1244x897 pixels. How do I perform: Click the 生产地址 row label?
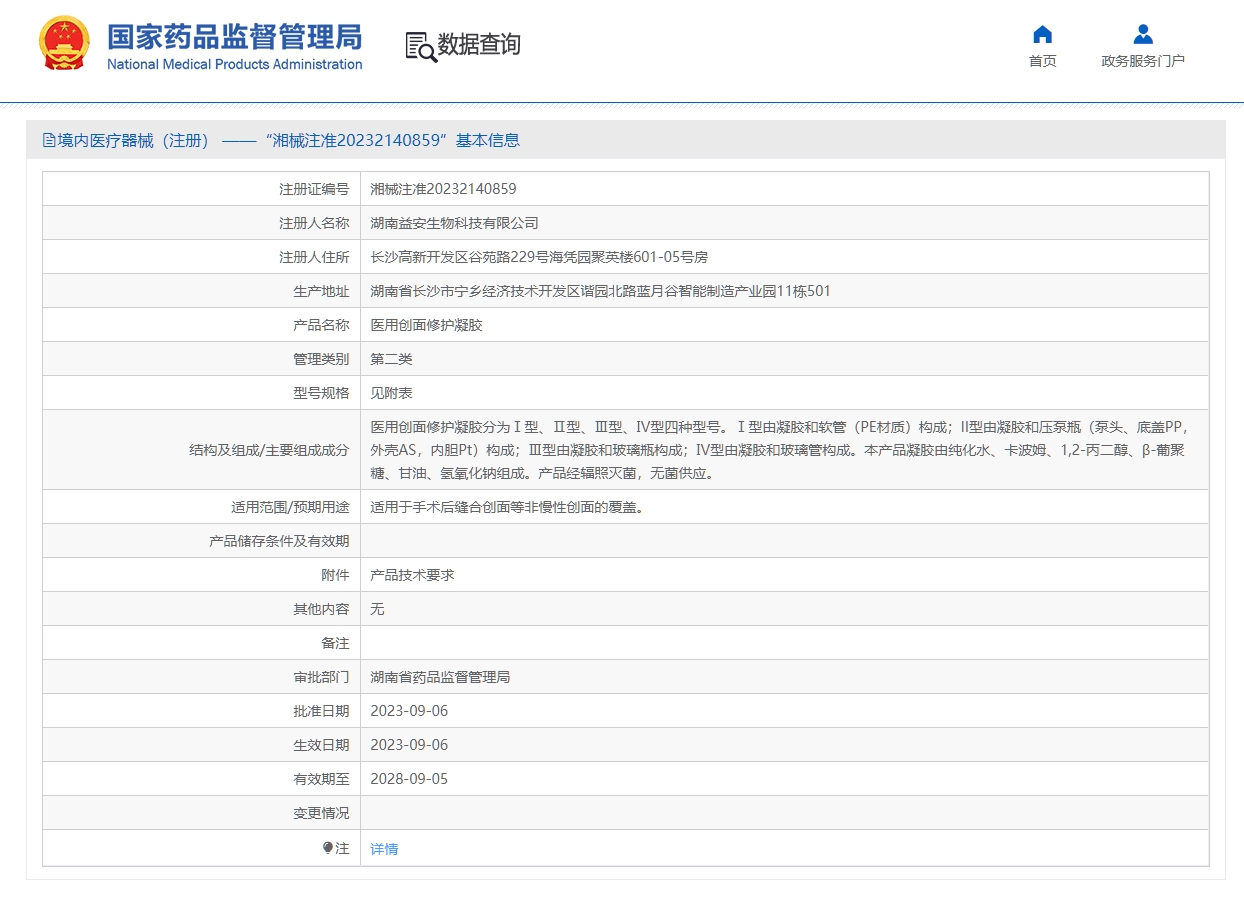click(x=321, y=291)
